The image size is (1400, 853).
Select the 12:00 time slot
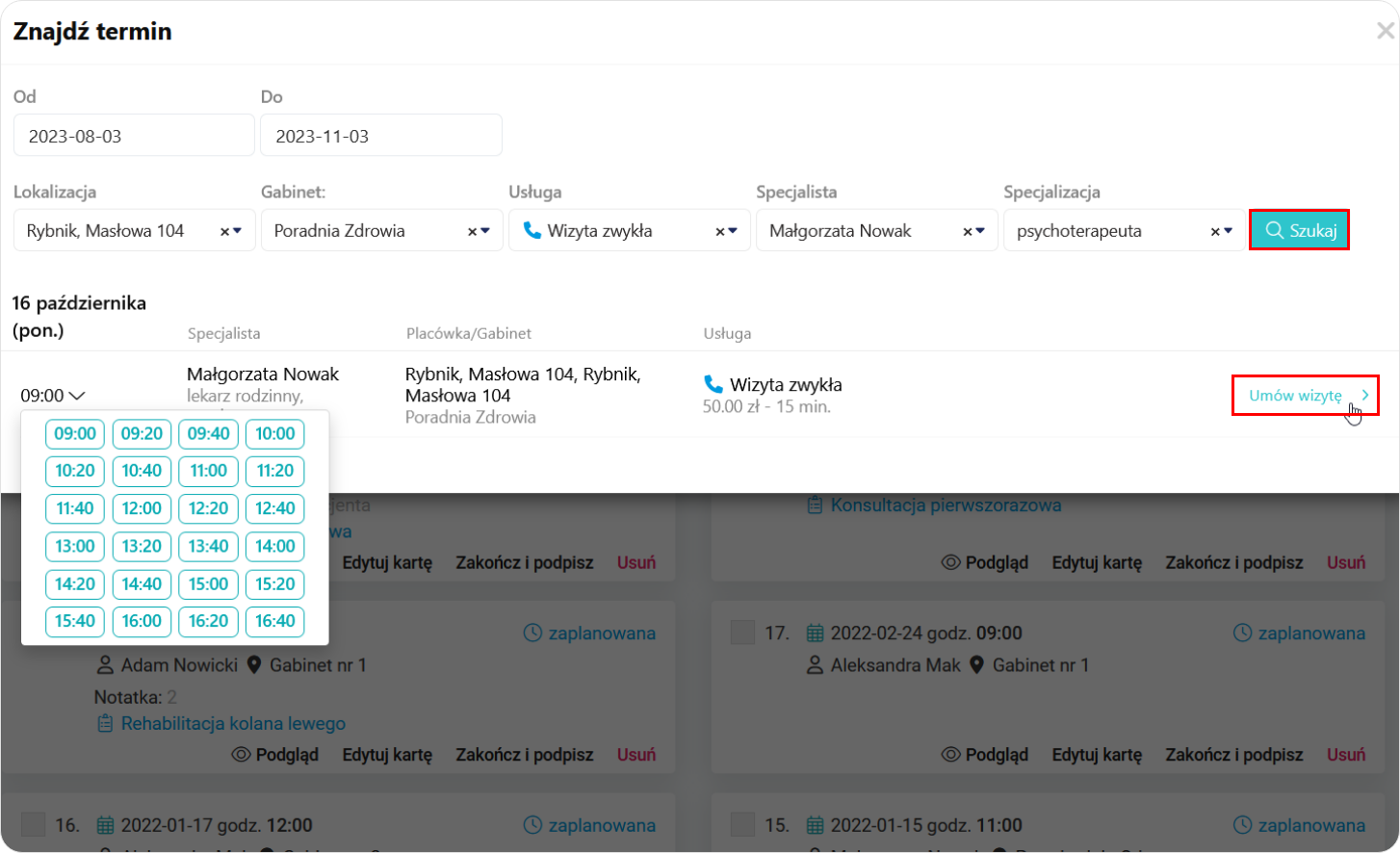click(x=142, y=508)
